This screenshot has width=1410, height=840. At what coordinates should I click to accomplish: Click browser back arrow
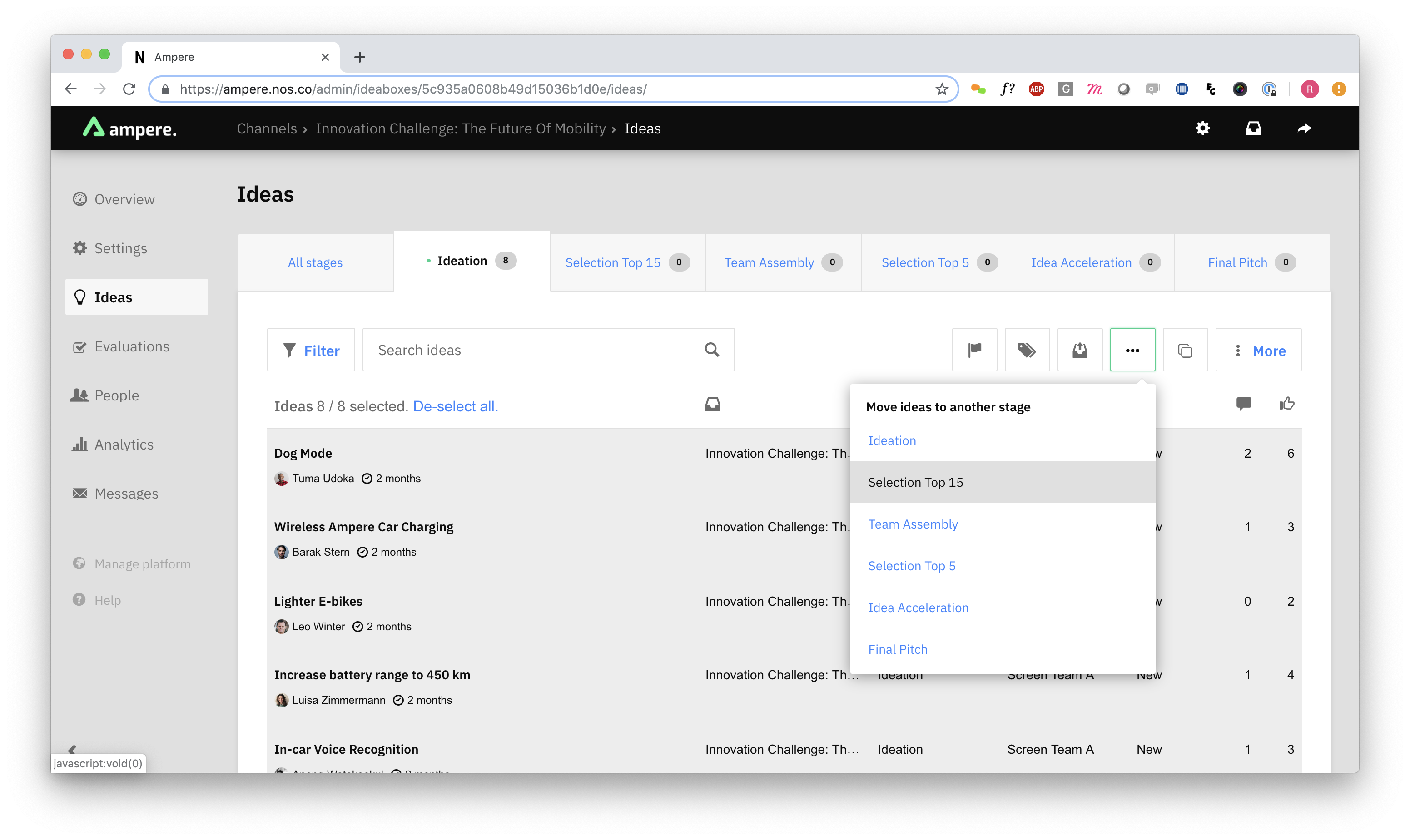click(71, 89)
